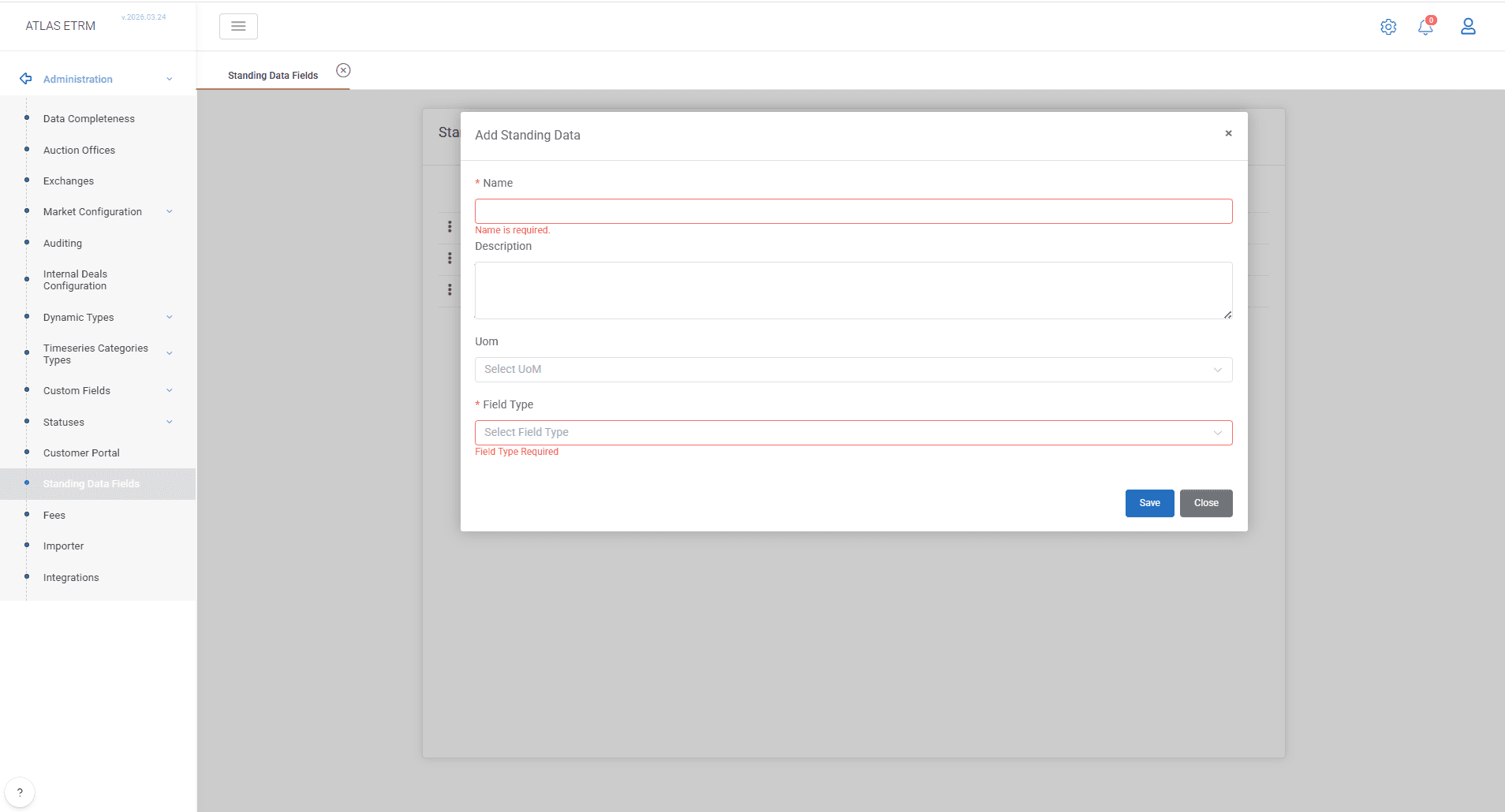Open Internal Deals Configuration
1505x812 pixels.
click(x=75, y=280)
